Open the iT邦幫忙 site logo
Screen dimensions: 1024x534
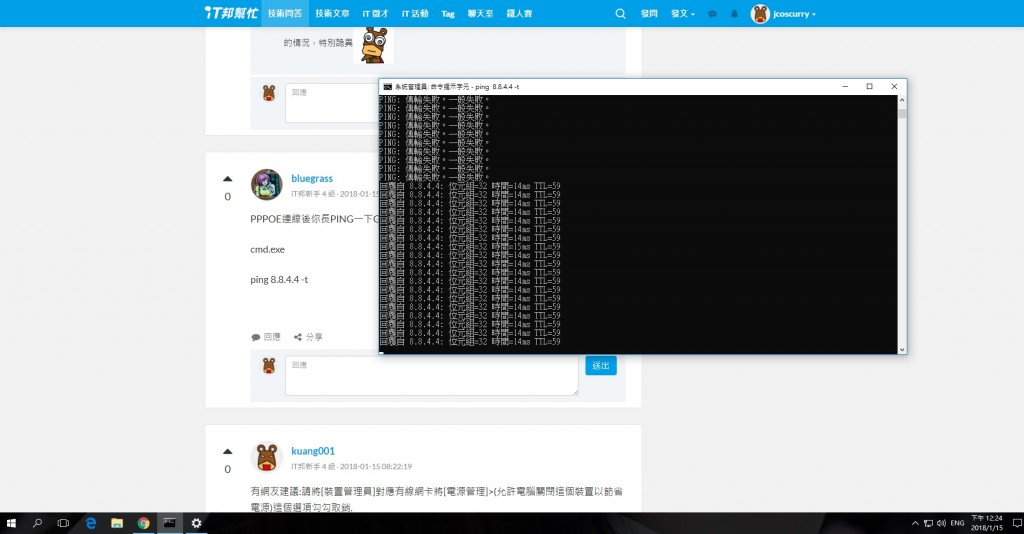point(231,13)
